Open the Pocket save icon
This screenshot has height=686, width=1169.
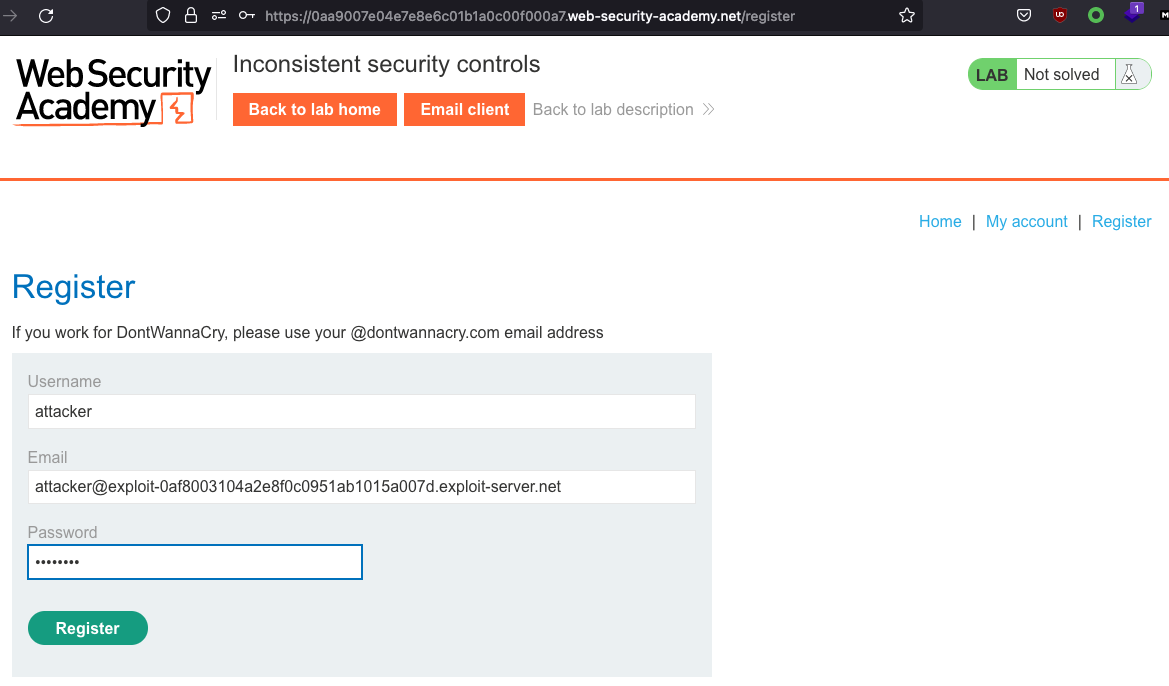click(1024, 16)
